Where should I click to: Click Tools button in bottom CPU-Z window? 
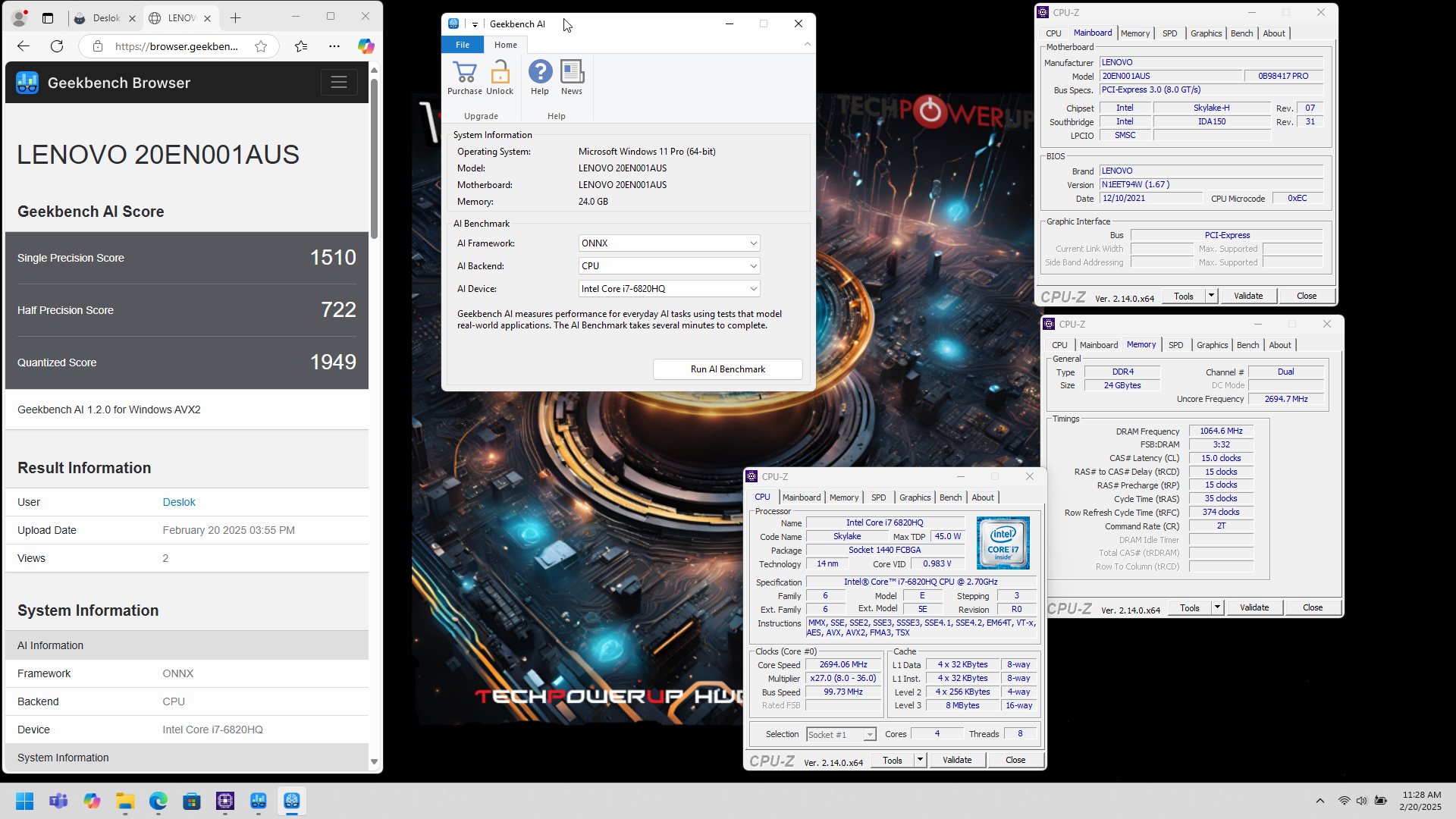click(x=893, y=760)
